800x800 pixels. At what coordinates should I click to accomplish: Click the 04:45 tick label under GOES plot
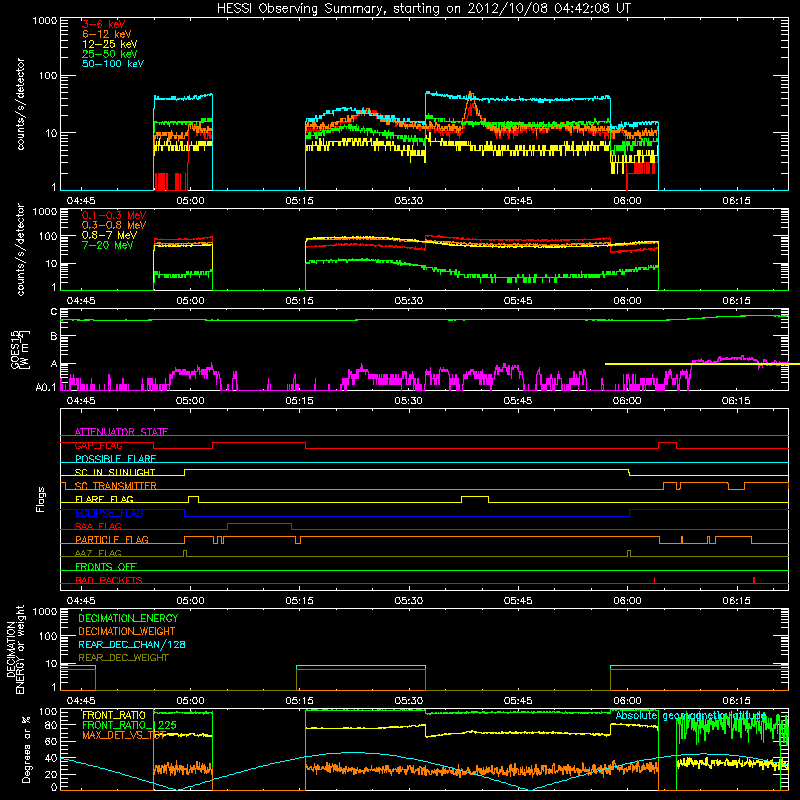pos(81,401)
